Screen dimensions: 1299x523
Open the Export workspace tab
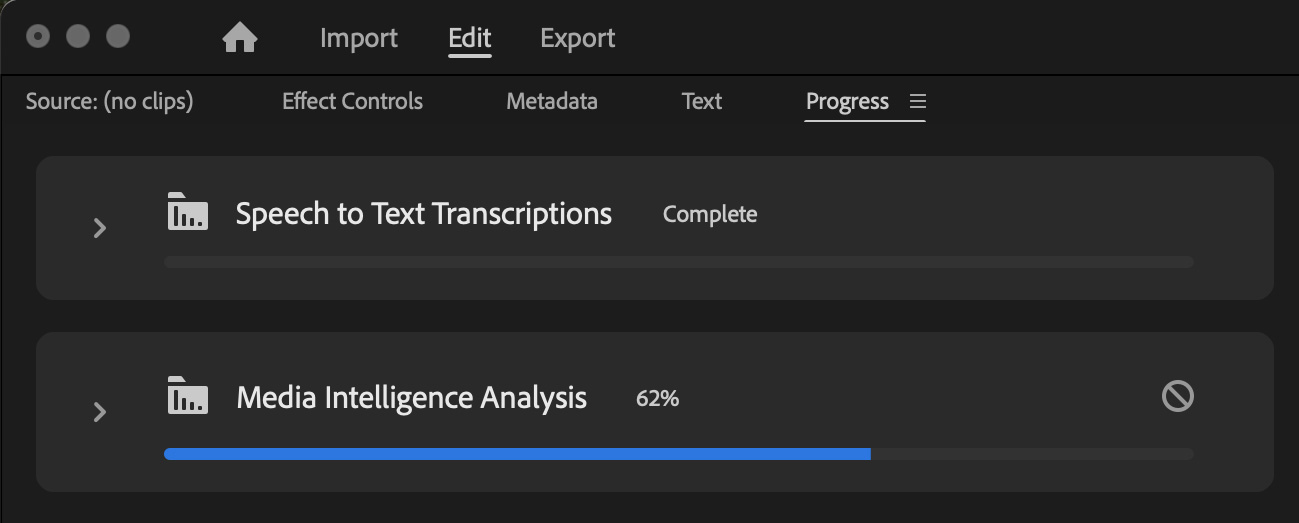(577, 39)
